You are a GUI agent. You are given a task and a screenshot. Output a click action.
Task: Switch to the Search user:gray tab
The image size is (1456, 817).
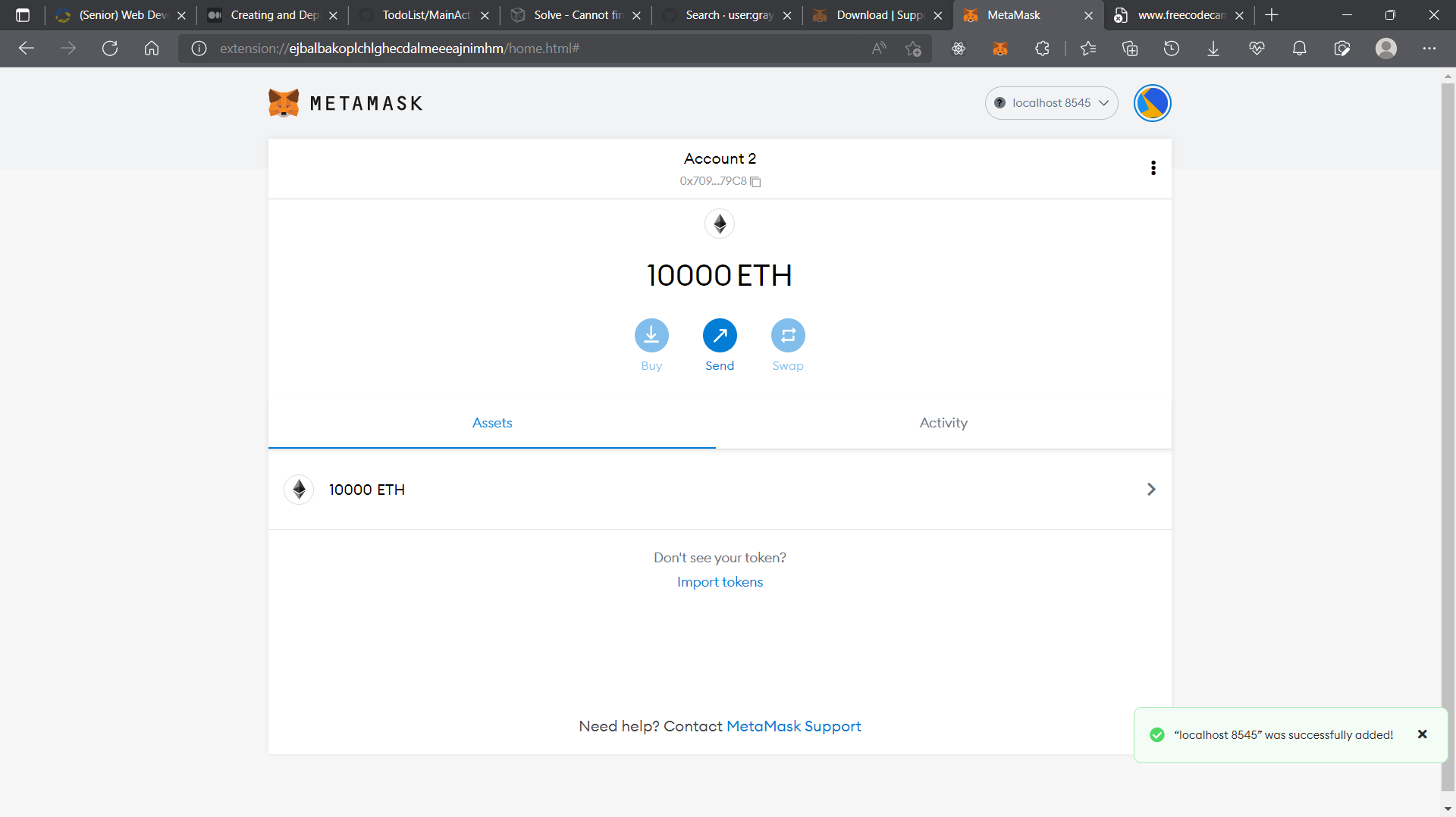[x=728, y=15]
